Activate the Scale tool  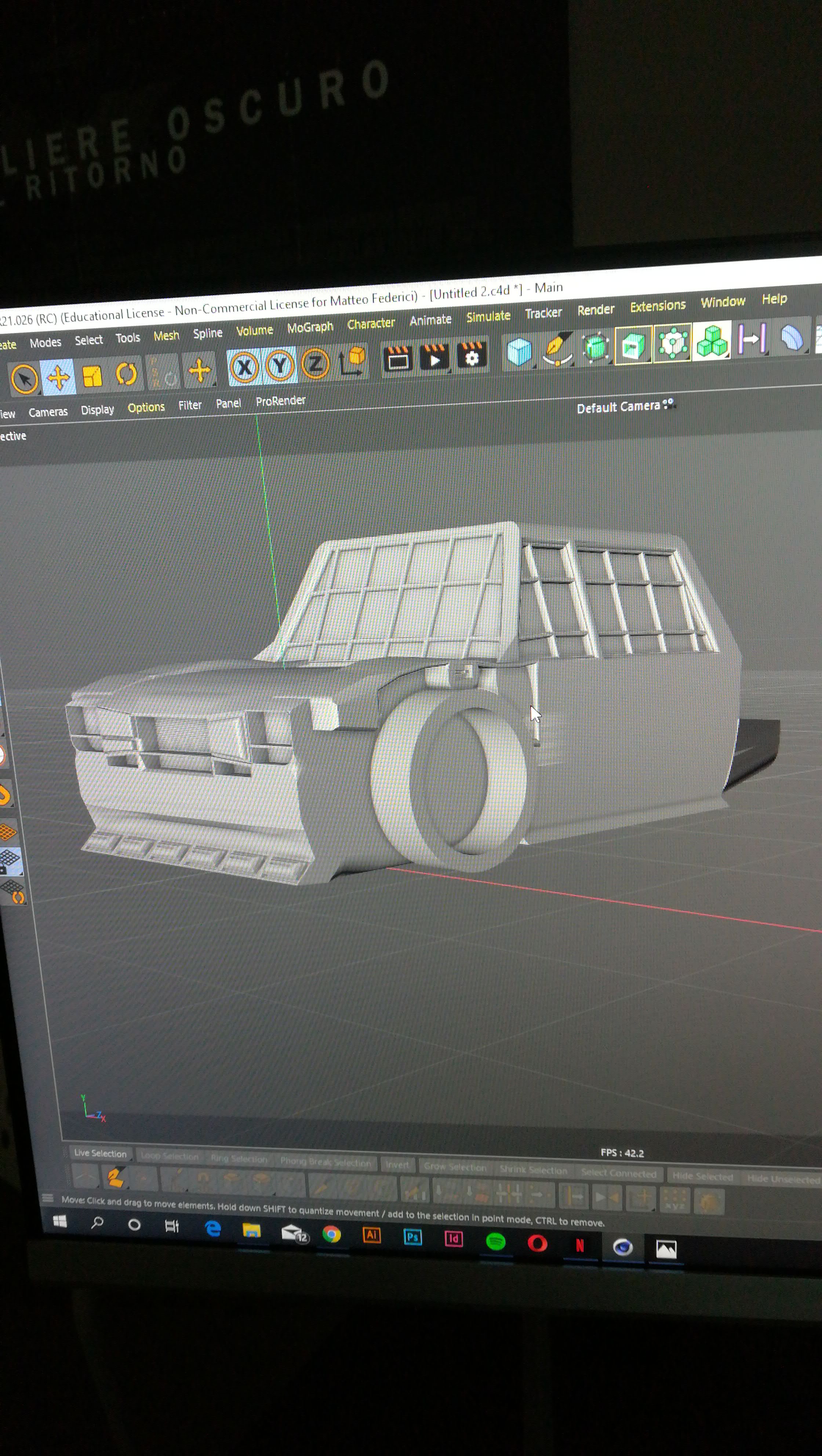(92, 375)
